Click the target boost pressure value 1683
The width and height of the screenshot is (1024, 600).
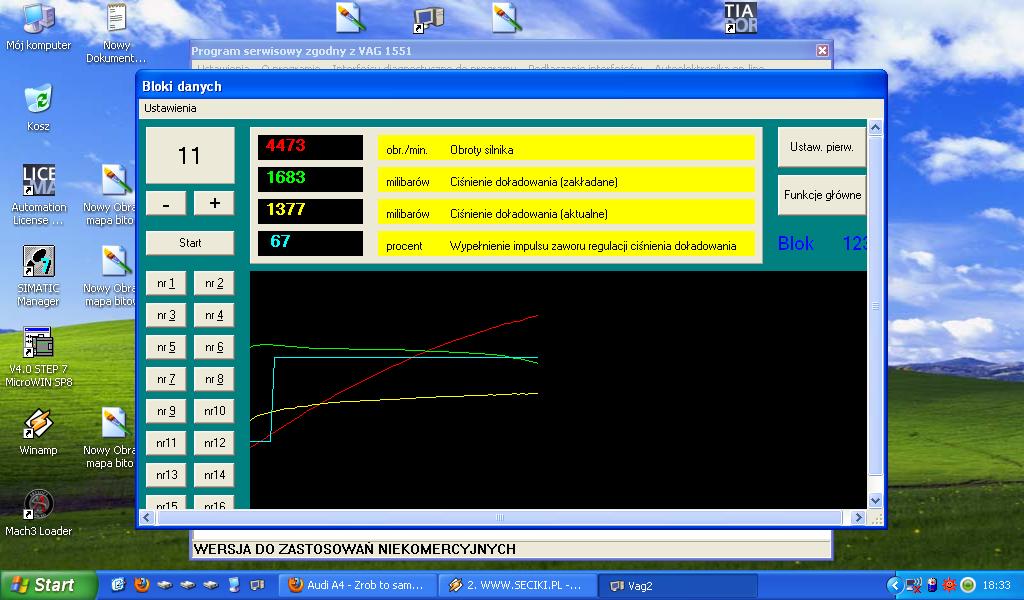click(310, 180)
